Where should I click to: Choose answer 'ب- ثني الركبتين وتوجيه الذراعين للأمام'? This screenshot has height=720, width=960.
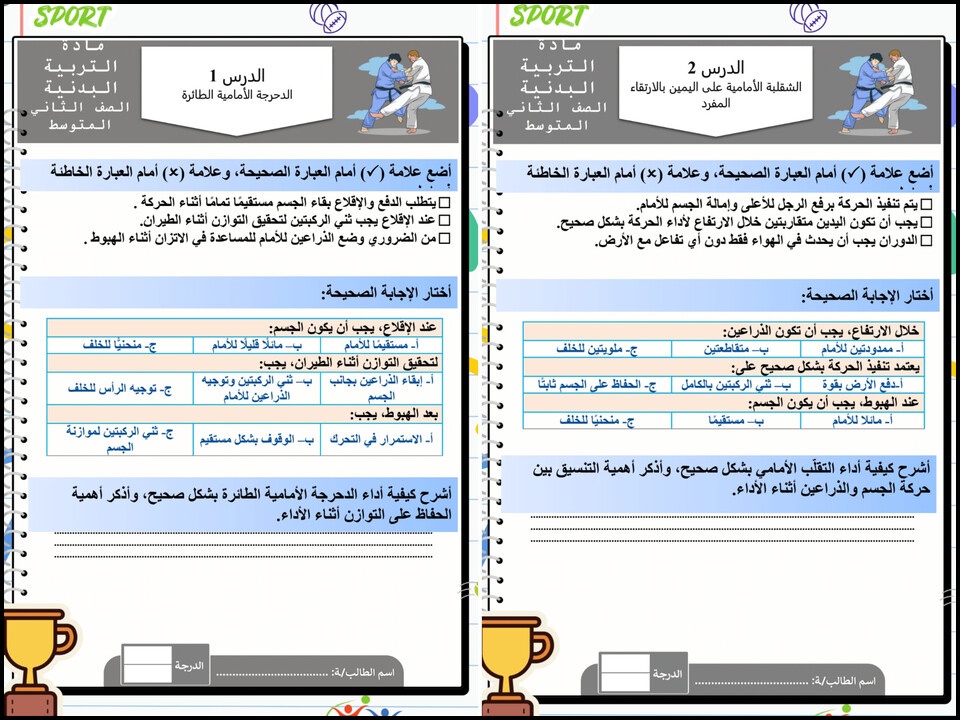[x=257, y=388]
